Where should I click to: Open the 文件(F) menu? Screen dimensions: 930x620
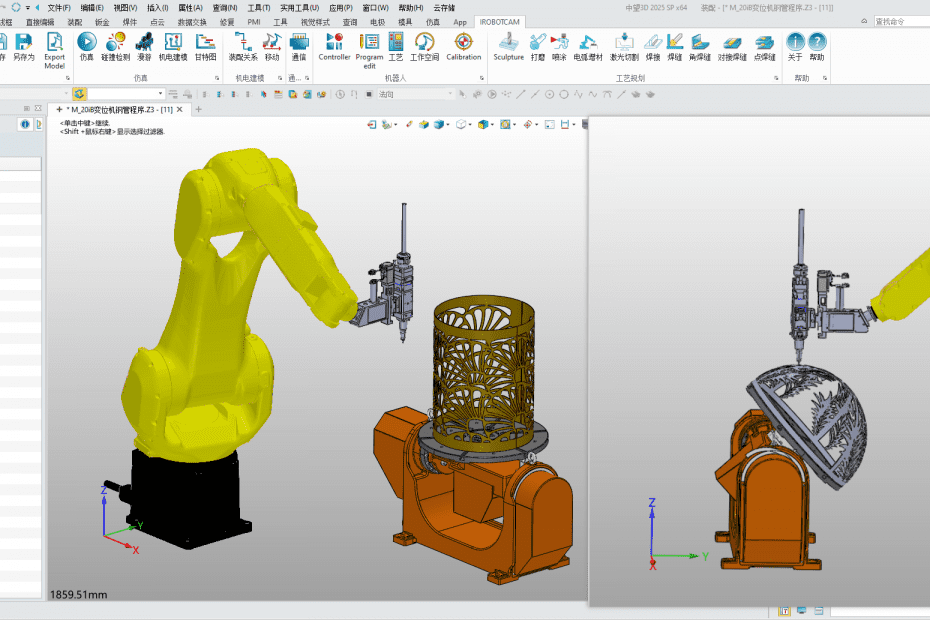tap(59, 7)
